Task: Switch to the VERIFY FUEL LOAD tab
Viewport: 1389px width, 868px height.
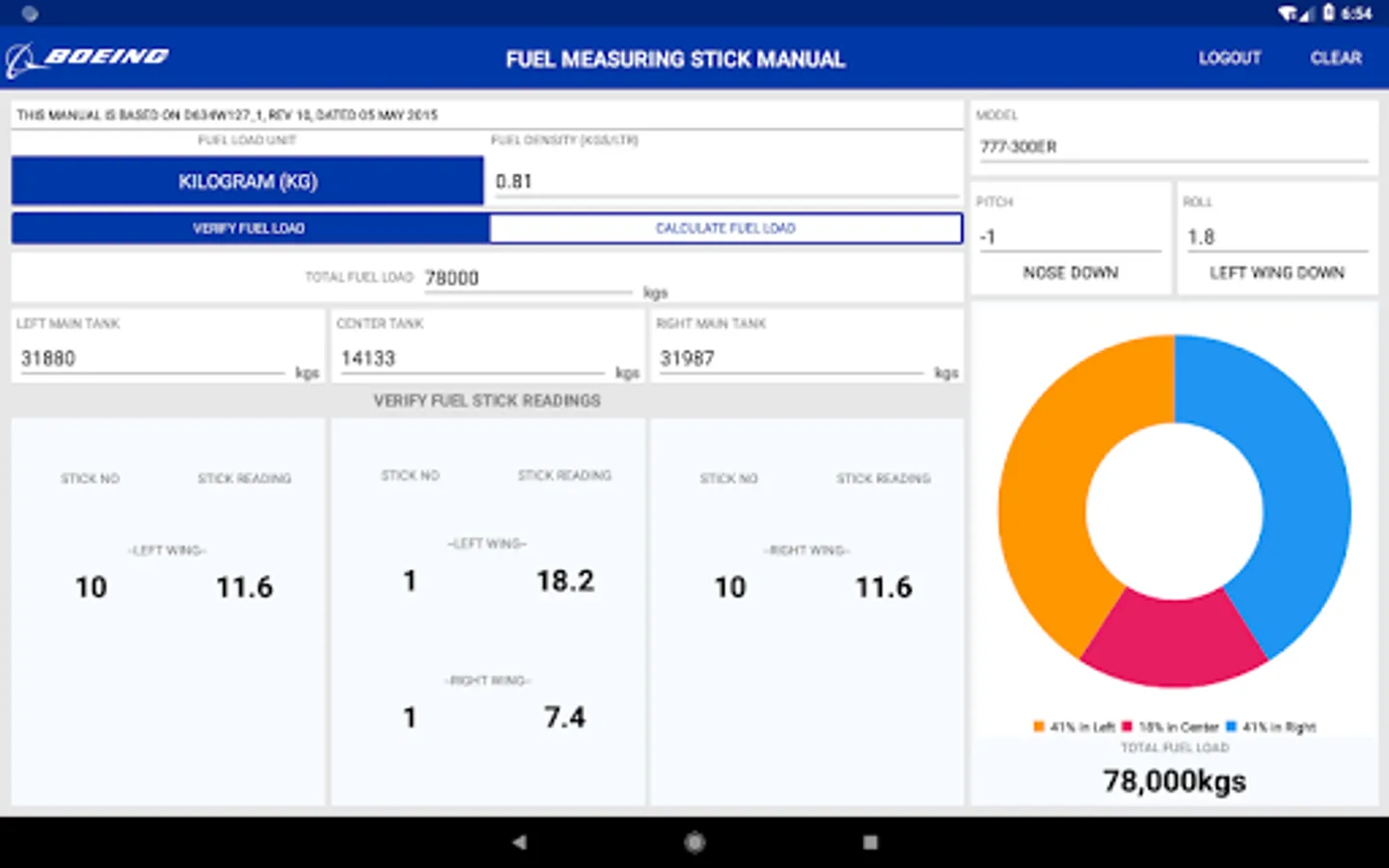Action: click(x=249, y=229)
